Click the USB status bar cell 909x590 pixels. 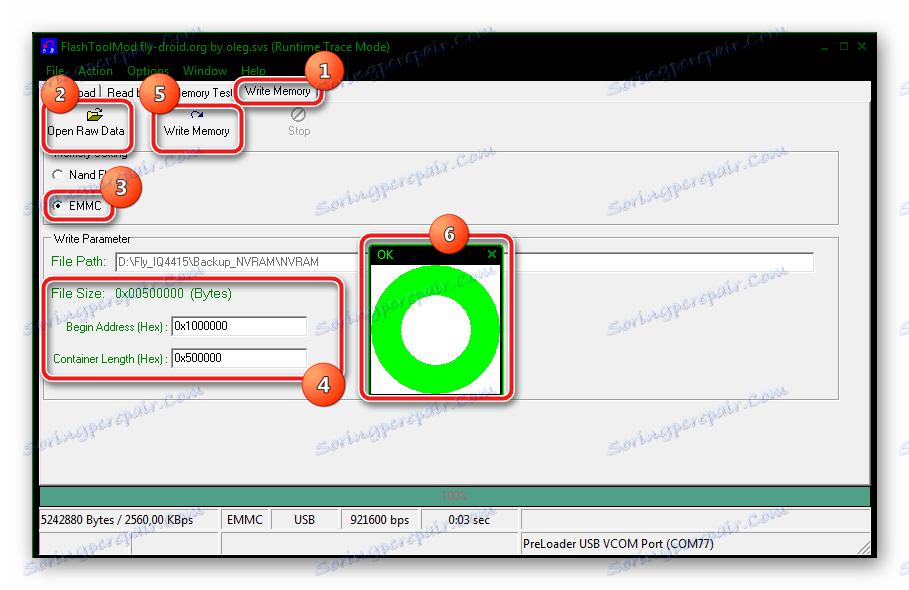pos(304,520)
